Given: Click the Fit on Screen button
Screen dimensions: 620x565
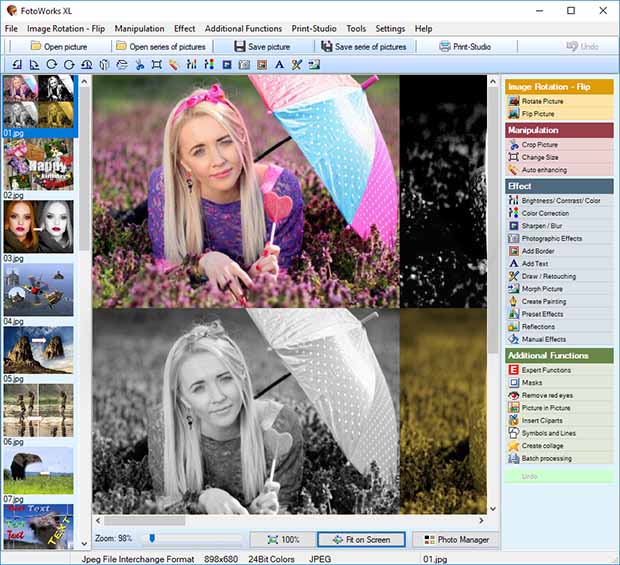Looking at the screenshot, I should [361, 540].
